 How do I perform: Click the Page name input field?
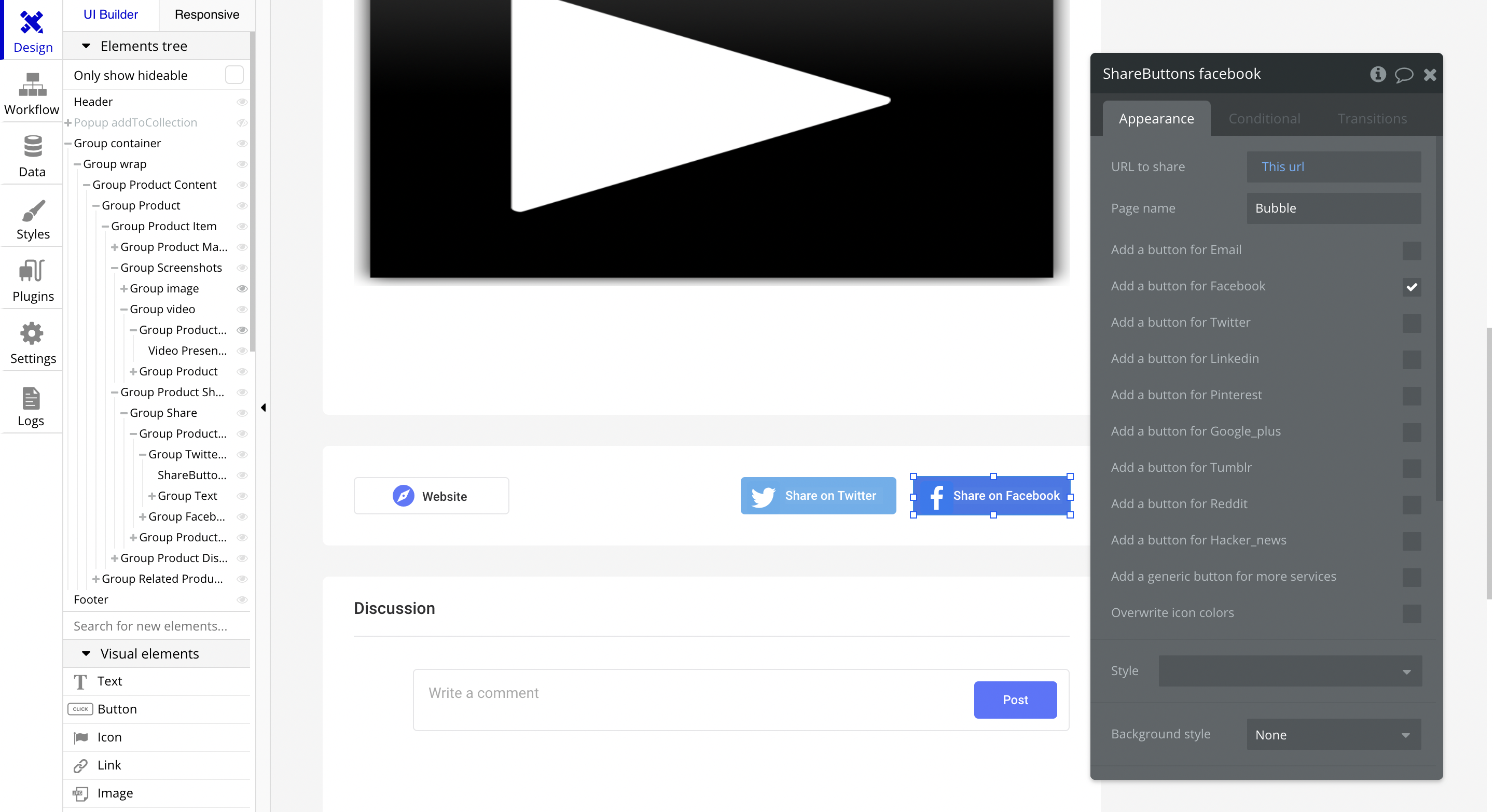pyautogui.click(x=1333, y=208)
